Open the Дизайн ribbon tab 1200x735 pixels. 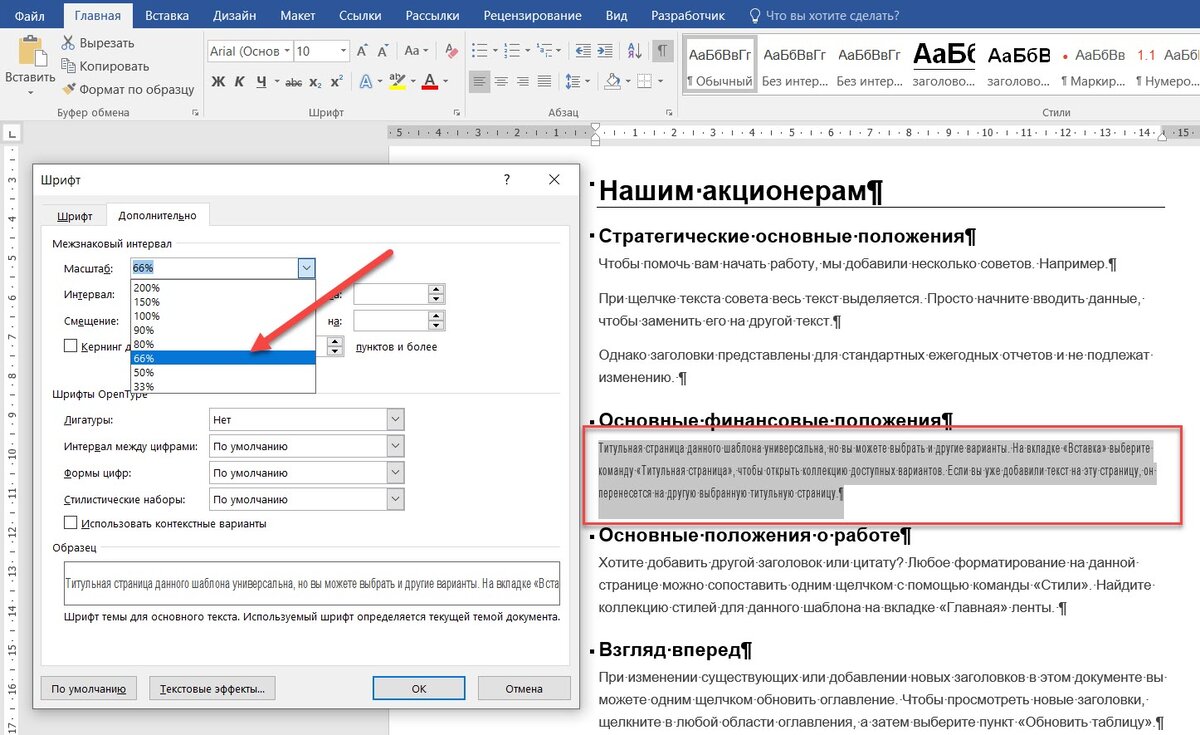[x=235, y=16]
